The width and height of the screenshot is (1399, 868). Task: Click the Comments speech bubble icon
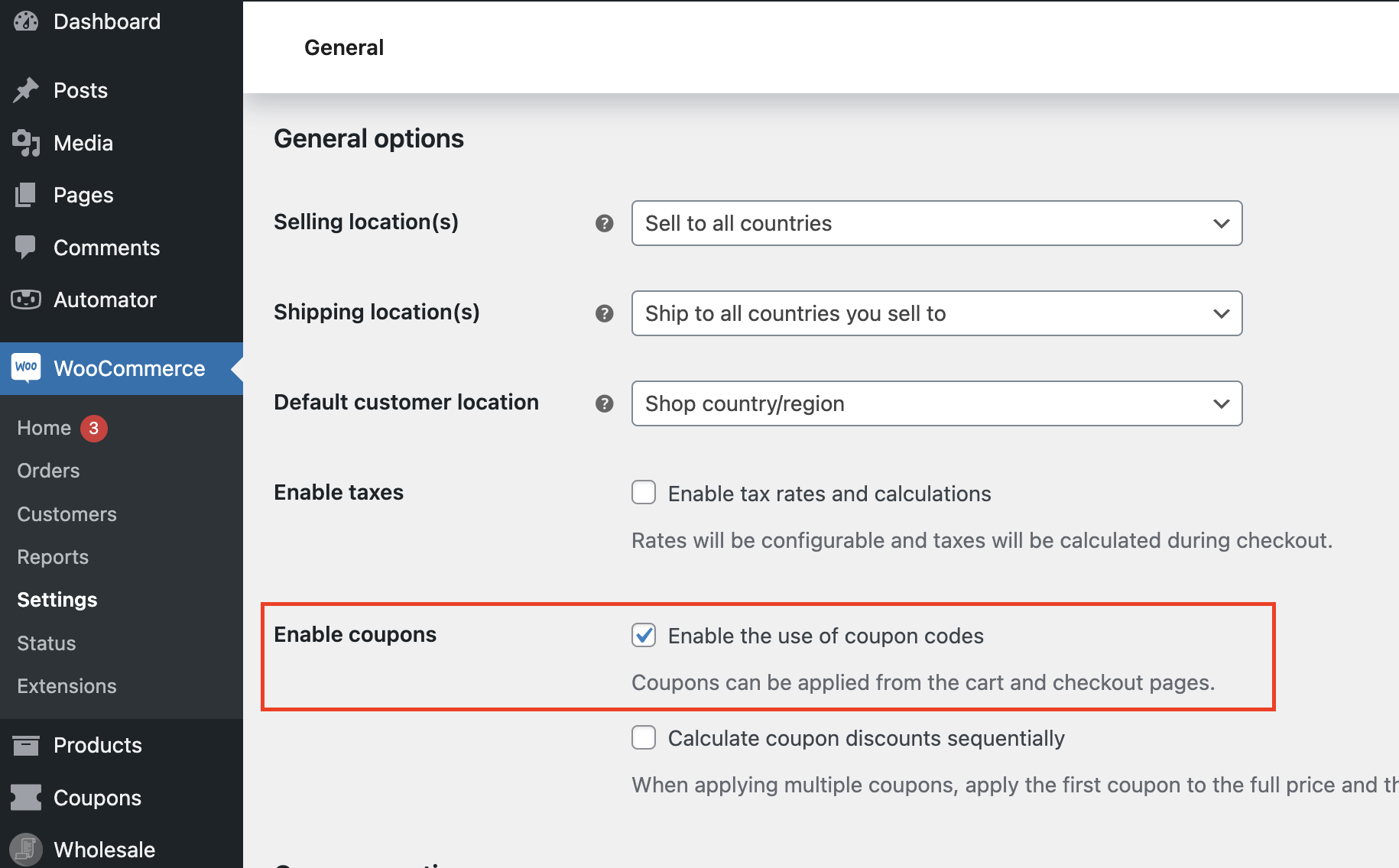click(26, 247)
